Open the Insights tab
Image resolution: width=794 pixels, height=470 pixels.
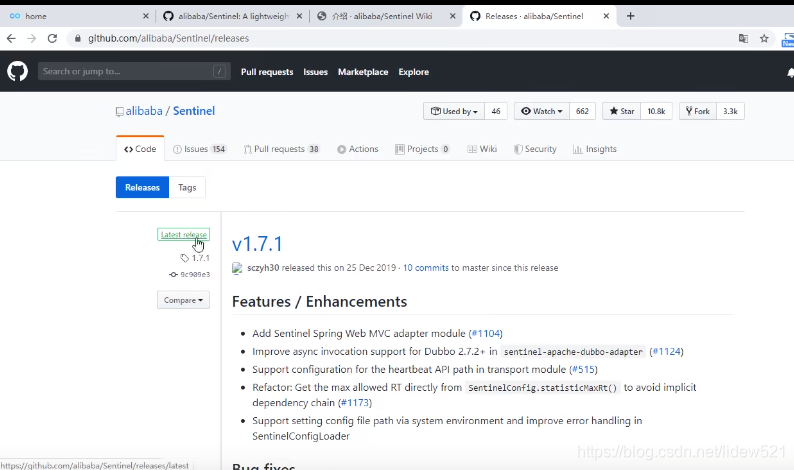point(594,149)
